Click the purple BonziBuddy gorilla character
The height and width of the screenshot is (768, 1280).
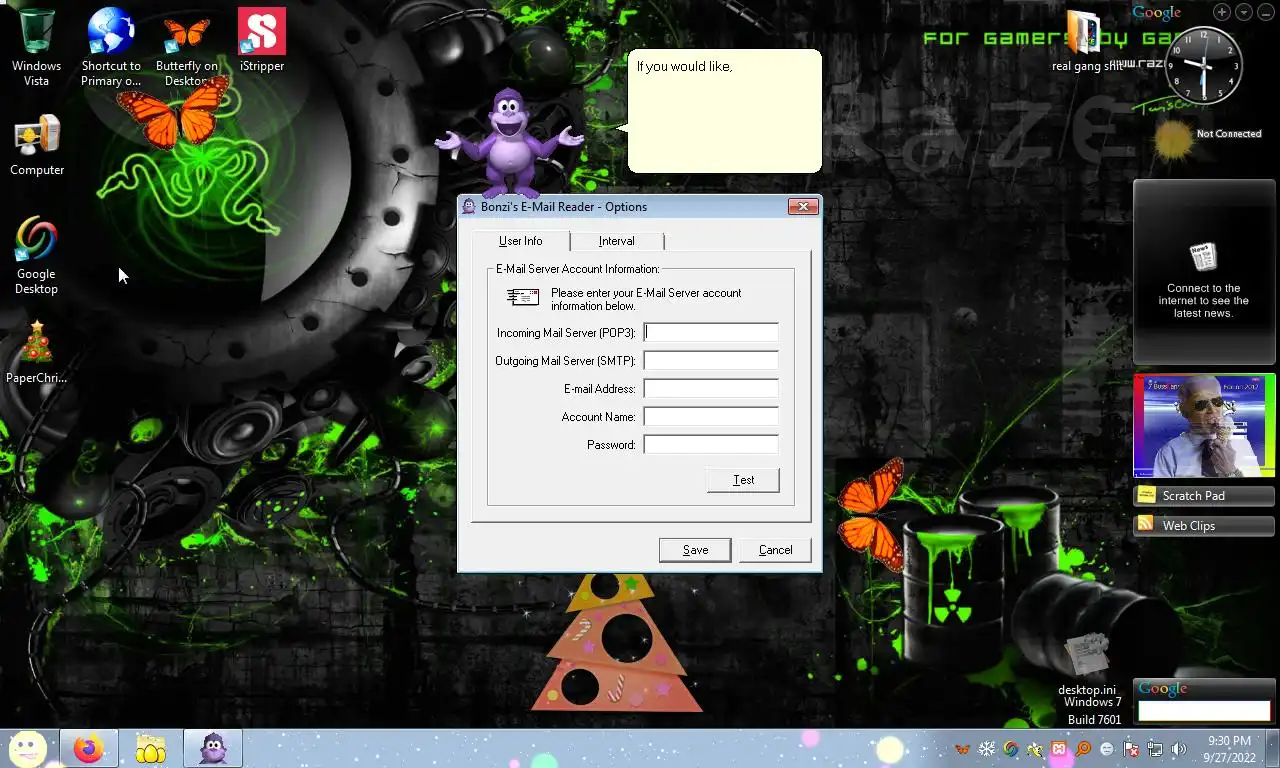(x=510, y=143)
